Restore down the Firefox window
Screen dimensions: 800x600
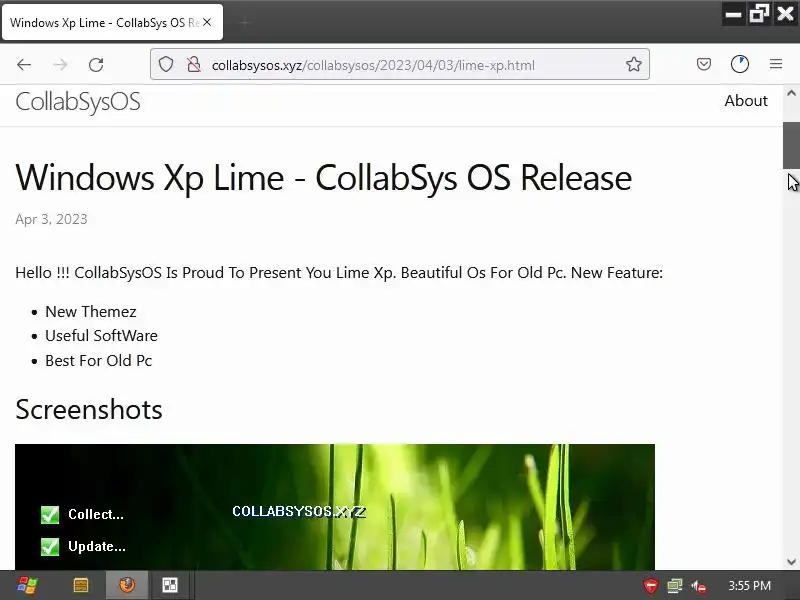tap(759, 14)
